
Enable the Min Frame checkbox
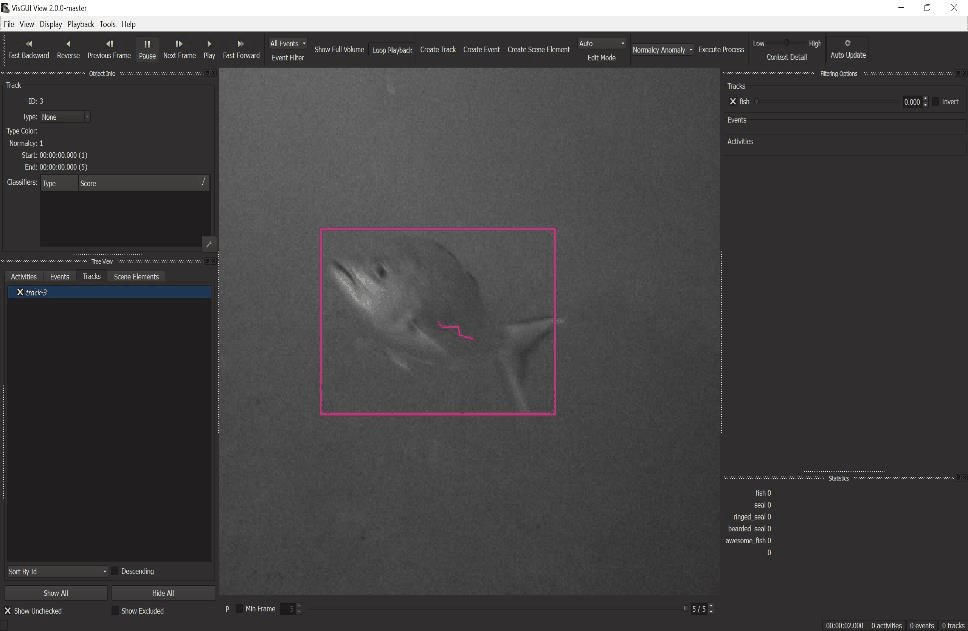239,609
